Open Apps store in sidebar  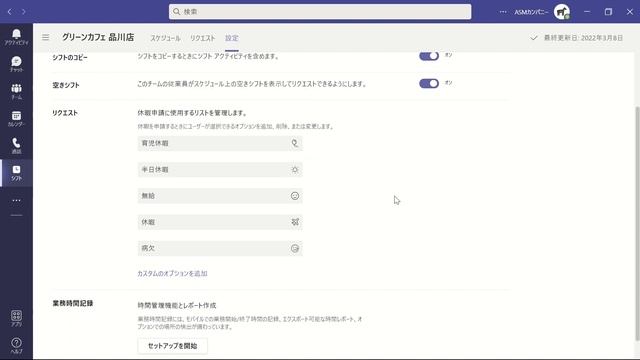point(16,318)
